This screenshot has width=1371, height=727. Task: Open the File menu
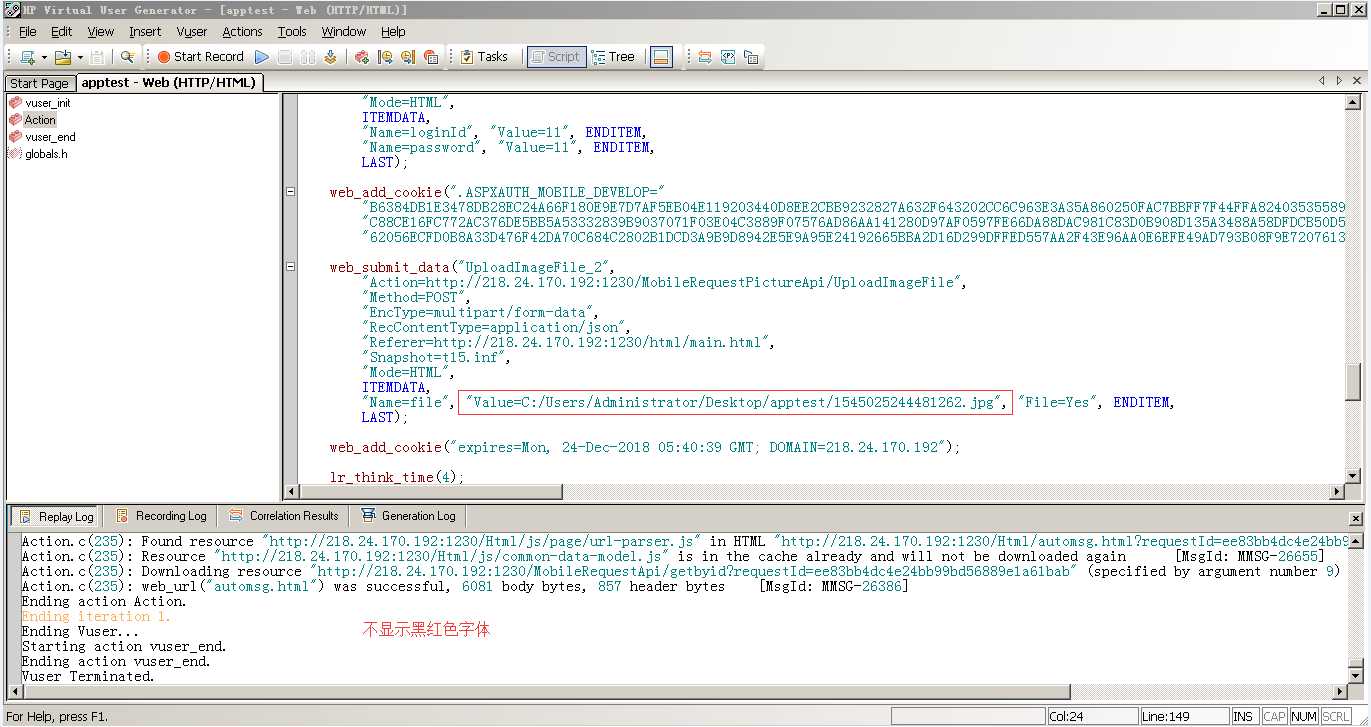tap(27, 32)
